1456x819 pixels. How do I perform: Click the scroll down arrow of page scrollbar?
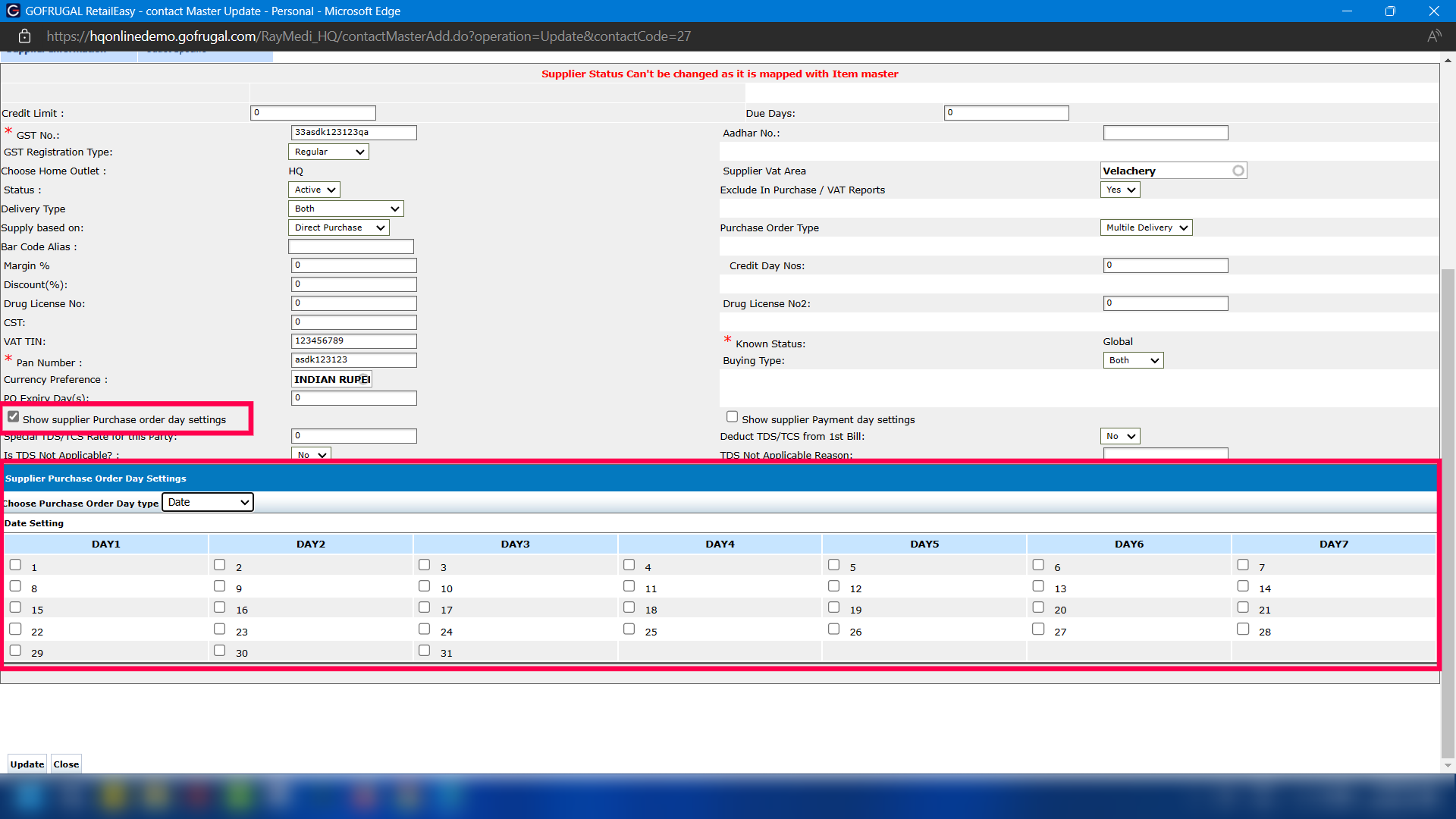tap(1448, 765)
